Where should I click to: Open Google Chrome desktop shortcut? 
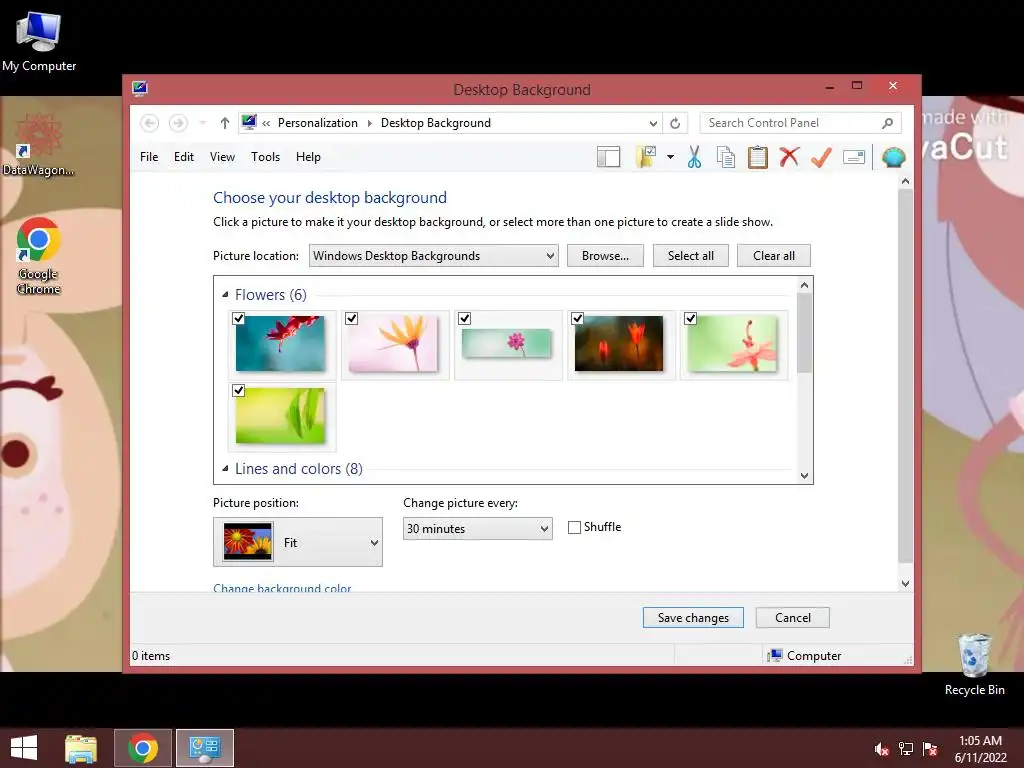39,255
